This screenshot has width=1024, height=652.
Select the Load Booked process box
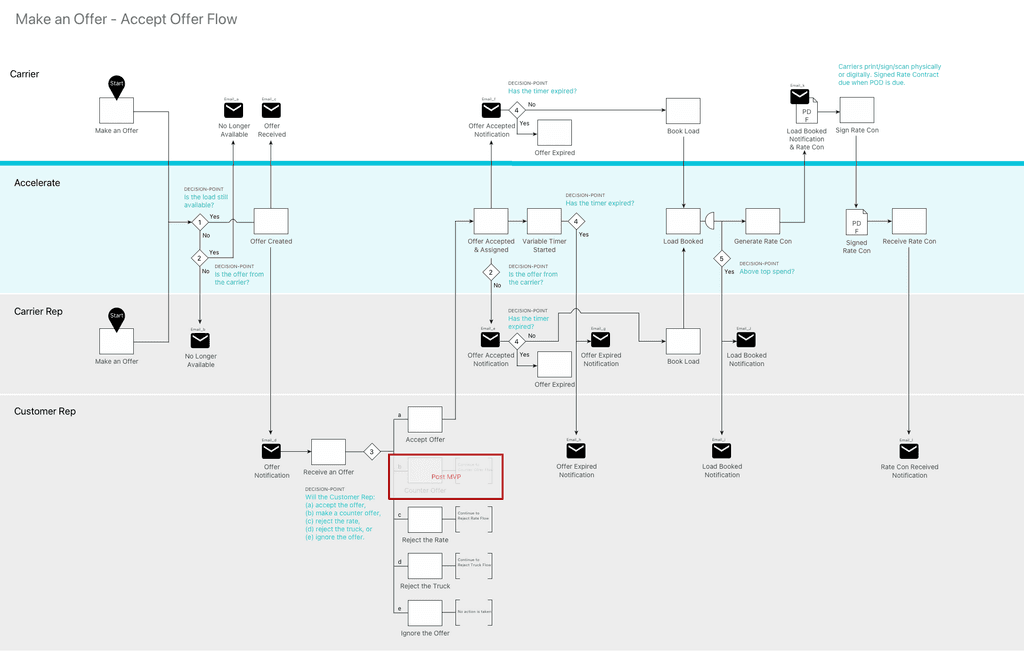tap(683, 221)
